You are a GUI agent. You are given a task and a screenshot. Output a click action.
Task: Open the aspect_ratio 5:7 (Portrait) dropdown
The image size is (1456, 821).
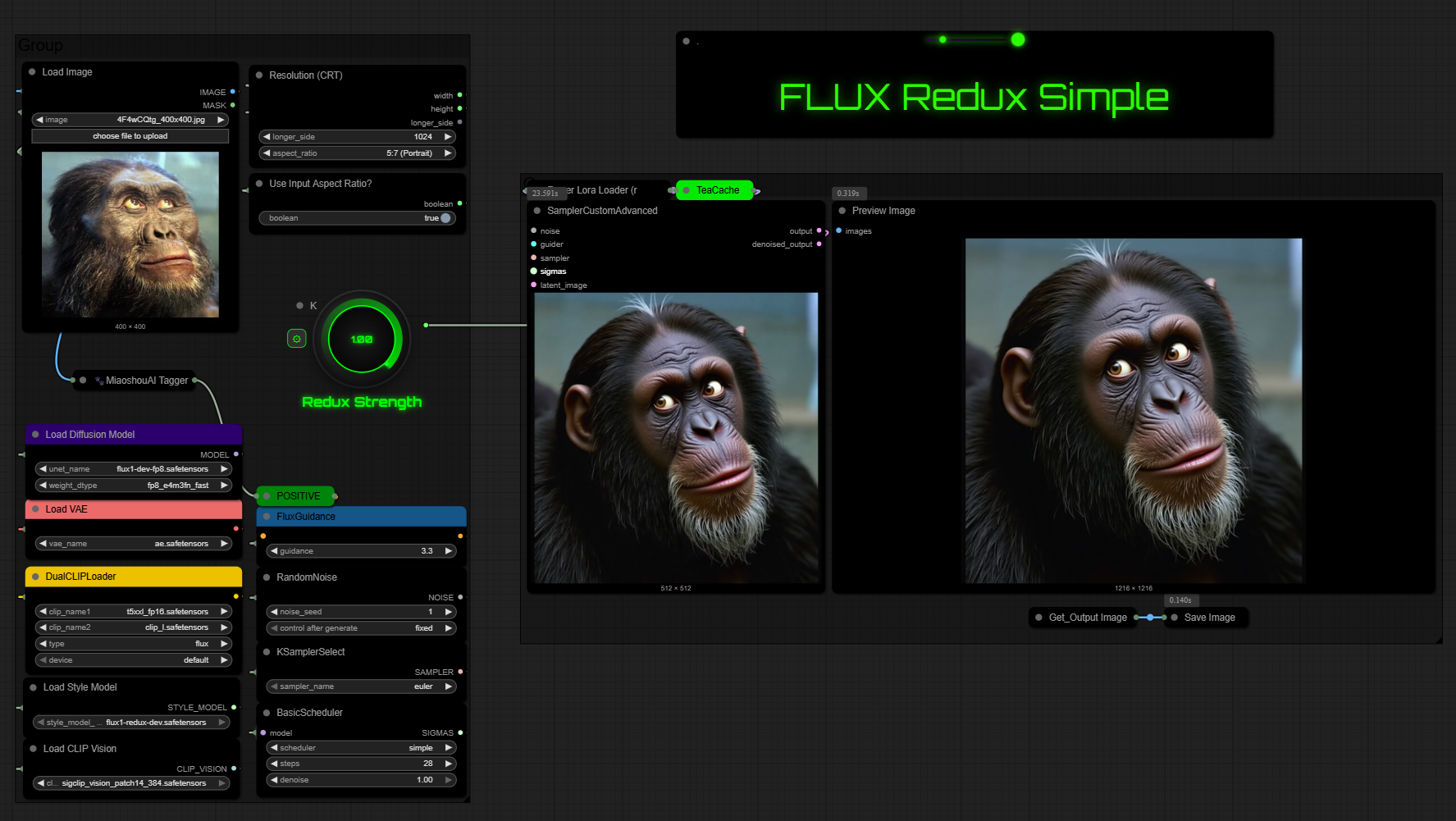pyautogui.click(x=358, y=153)
